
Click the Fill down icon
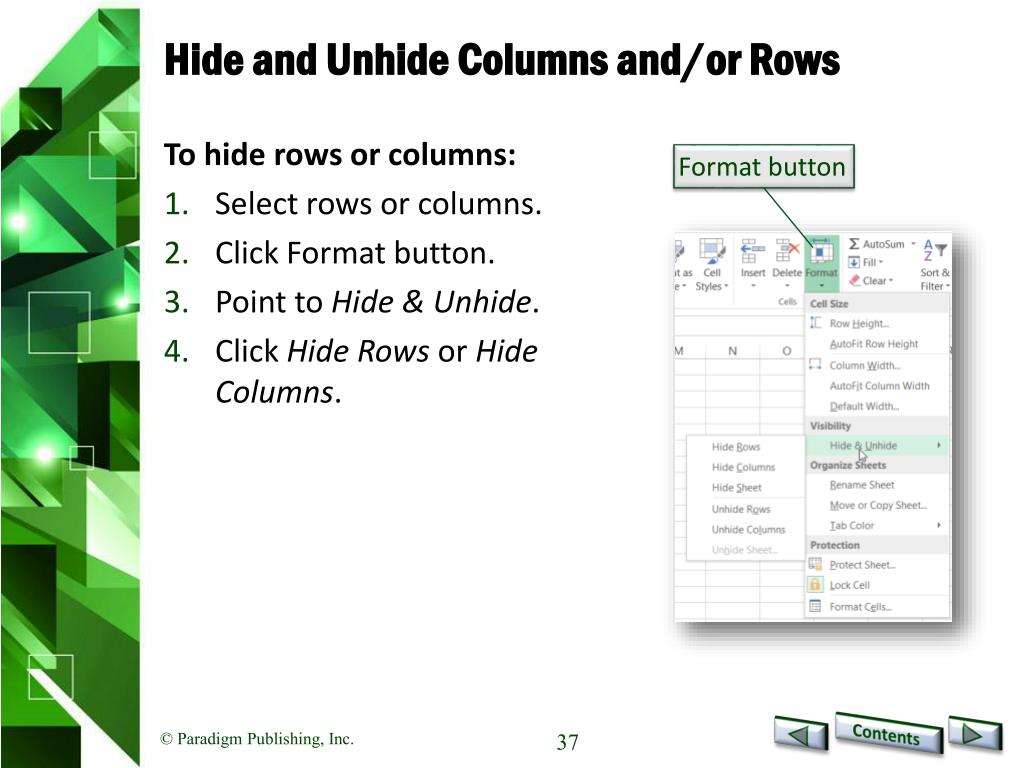[x=854, y=262]
